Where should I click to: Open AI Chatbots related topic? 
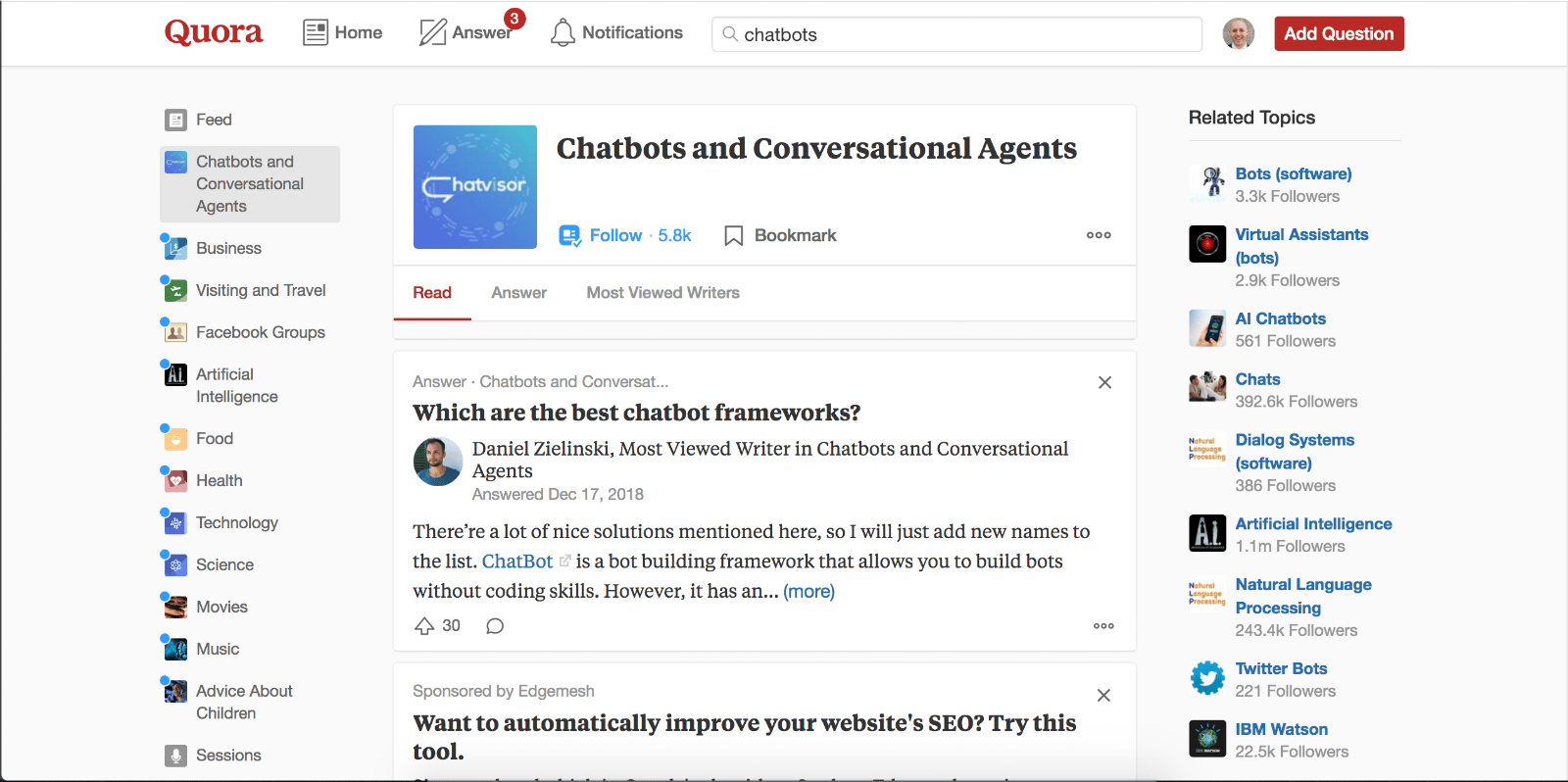(1281, 318)
